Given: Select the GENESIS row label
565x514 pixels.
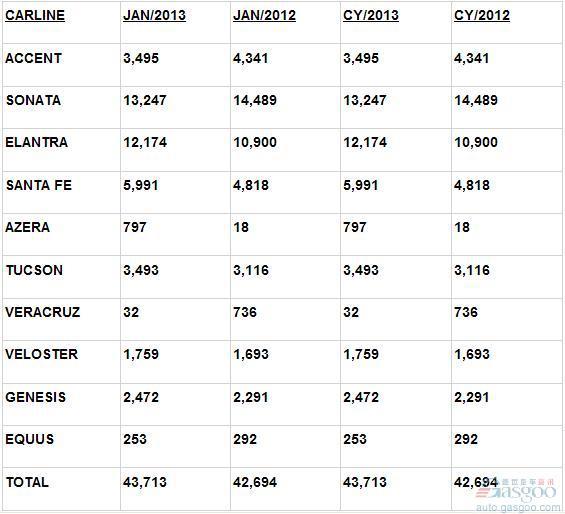Looking at the screenshot, I should tap(35, 397).
